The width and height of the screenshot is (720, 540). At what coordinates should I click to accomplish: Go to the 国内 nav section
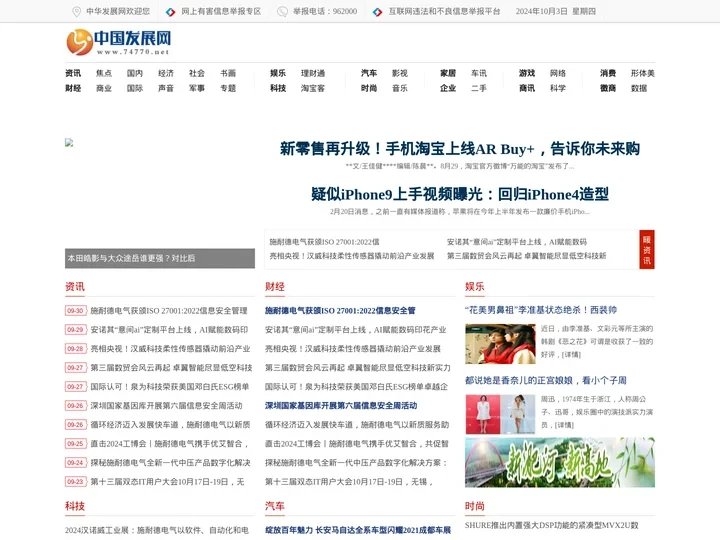[x=135, y=73]
